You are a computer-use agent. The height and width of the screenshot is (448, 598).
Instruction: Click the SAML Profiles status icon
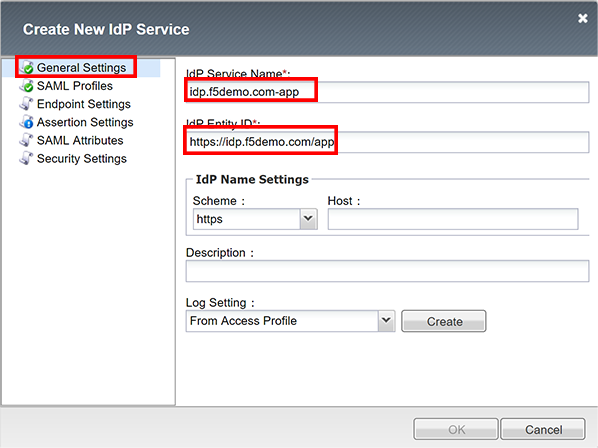[x=27, y=86]
